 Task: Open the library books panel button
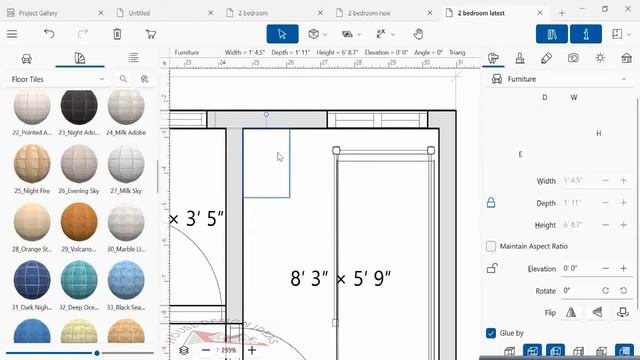click(x=552, y=34)
